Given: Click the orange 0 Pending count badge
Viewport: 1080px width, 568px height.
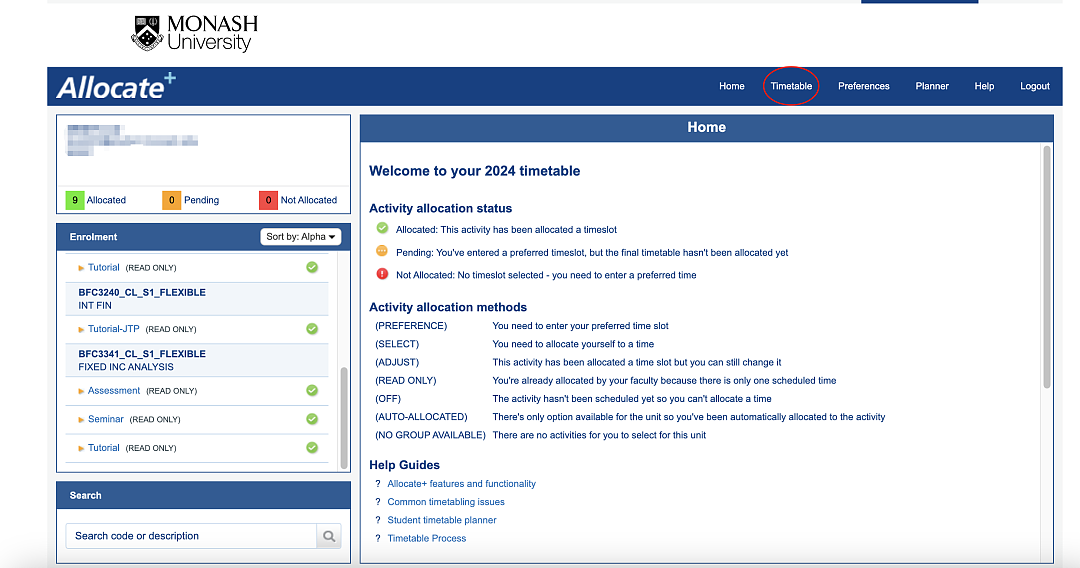Looking at the screenshot, I should tap(172, 200).
